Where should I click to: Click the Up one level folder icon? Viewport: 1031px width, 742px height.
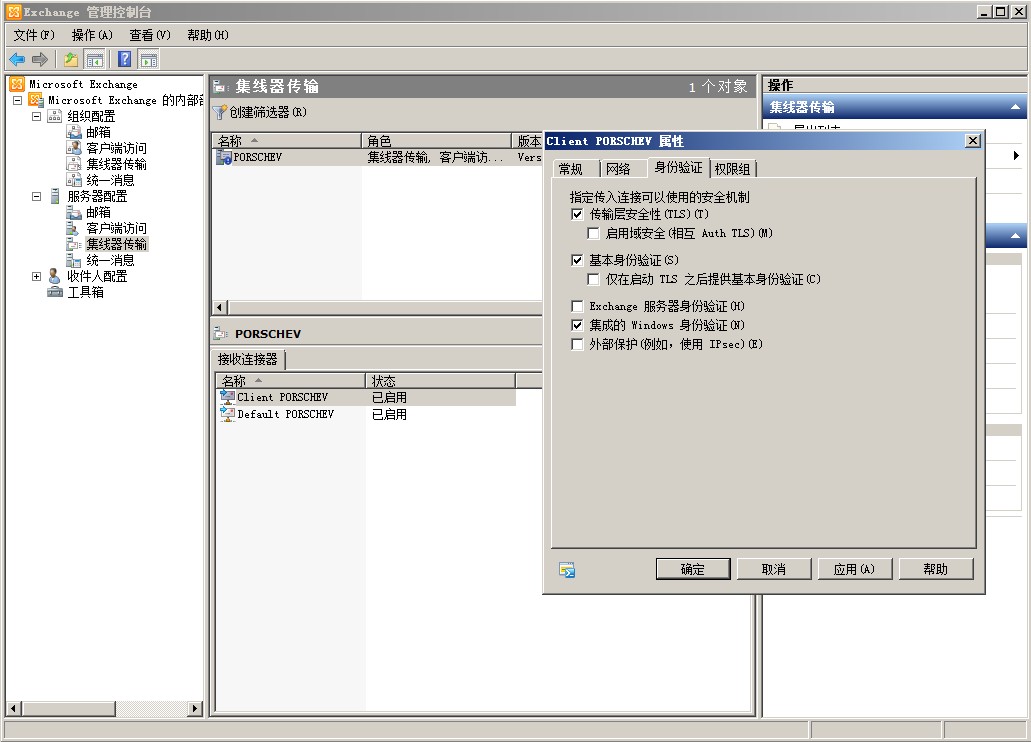tap(71, 60)
